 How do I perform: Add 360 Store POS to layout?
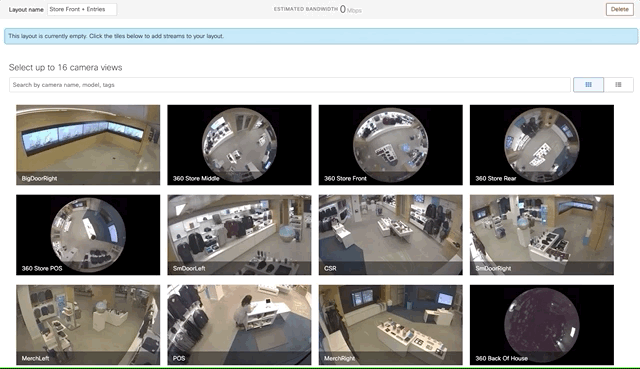[88, 235]
